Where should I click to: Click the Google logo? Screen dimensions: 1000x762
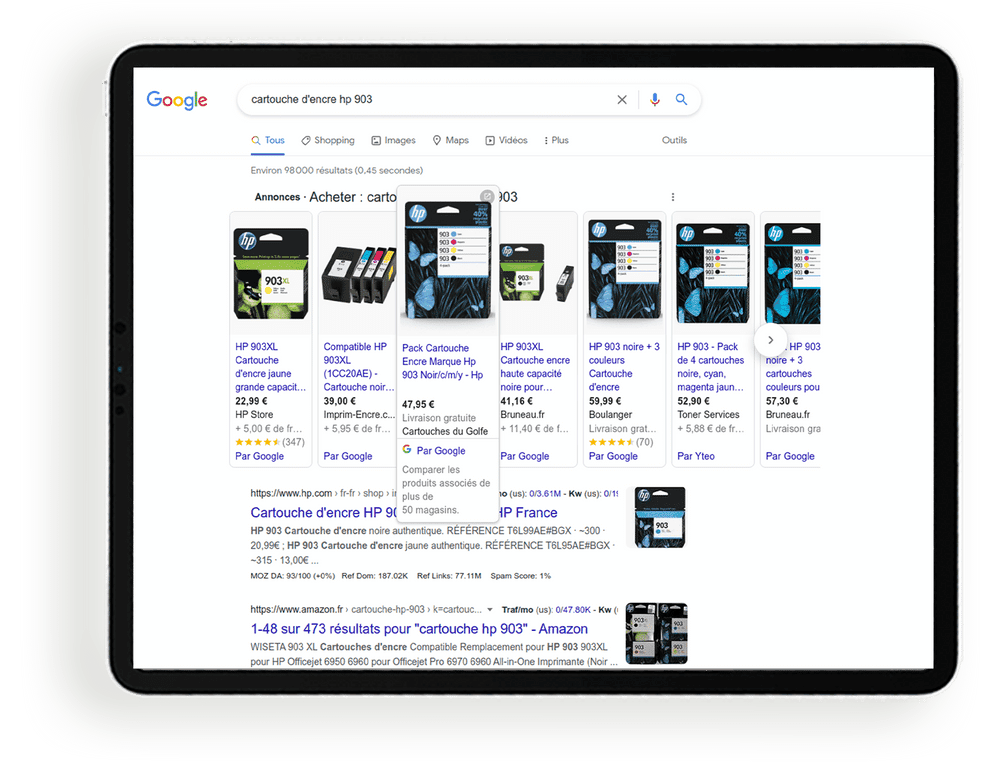pyautogui.click(x=177, y=100)
